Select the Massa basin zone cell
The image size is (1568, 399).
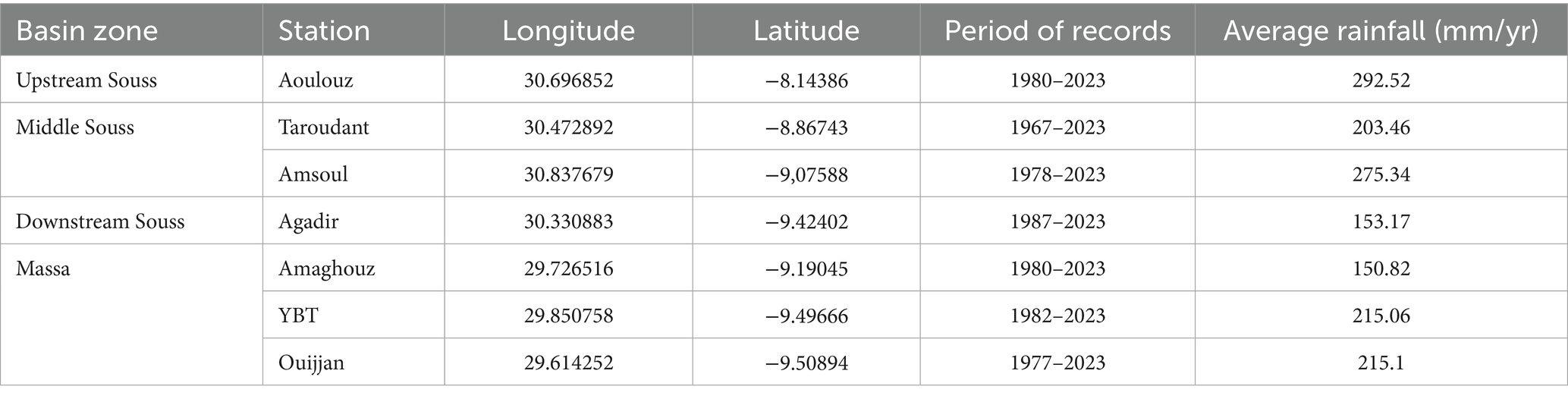(43, 269)
